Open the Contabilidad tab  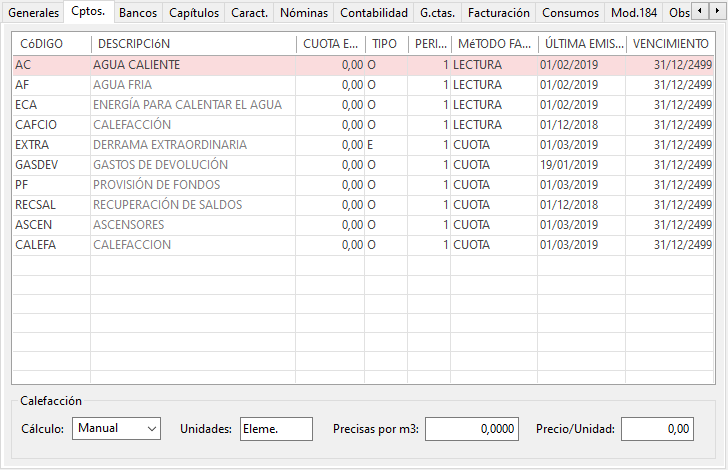[374, 13]
